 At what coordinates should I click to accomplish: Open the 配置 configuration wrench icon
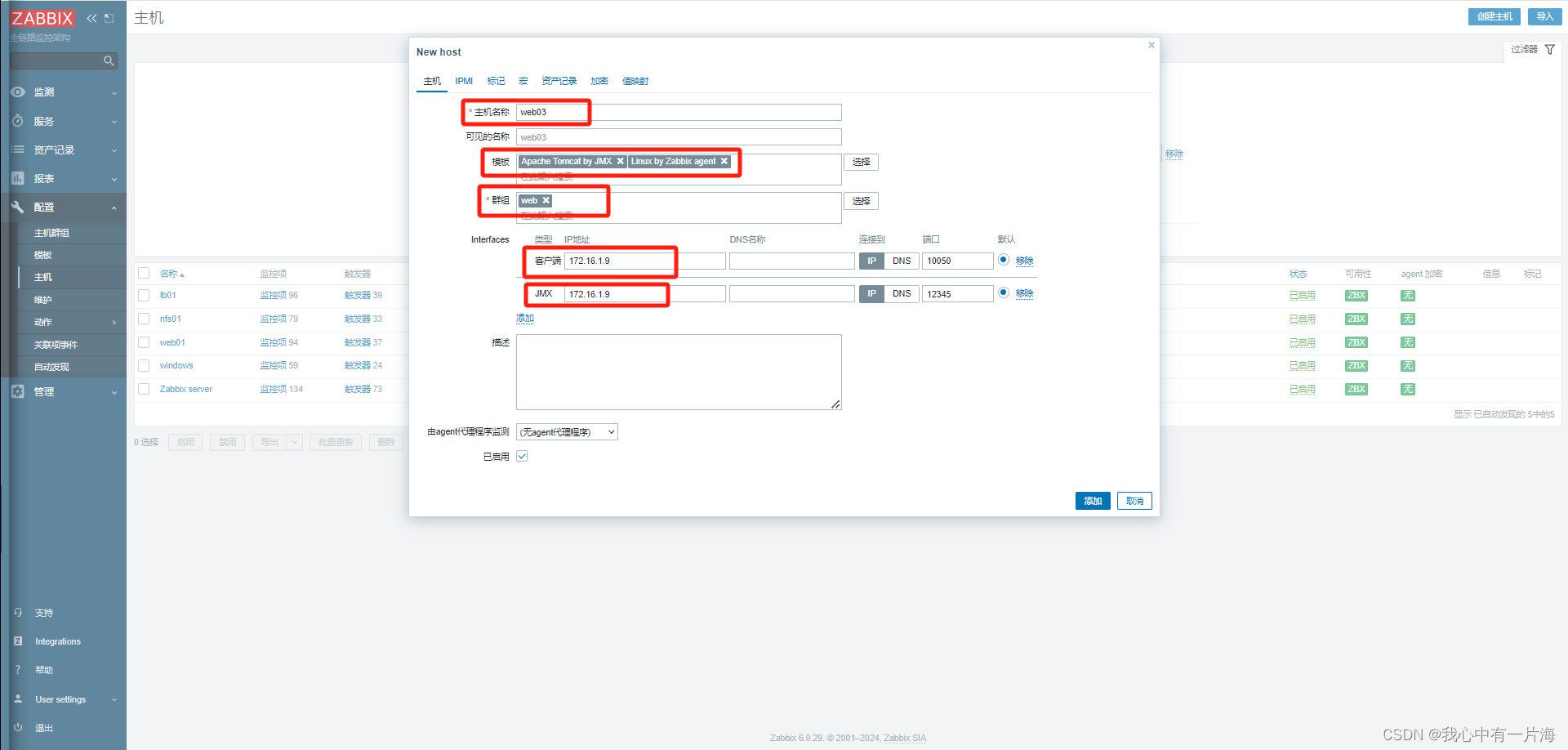coord(18,207)
